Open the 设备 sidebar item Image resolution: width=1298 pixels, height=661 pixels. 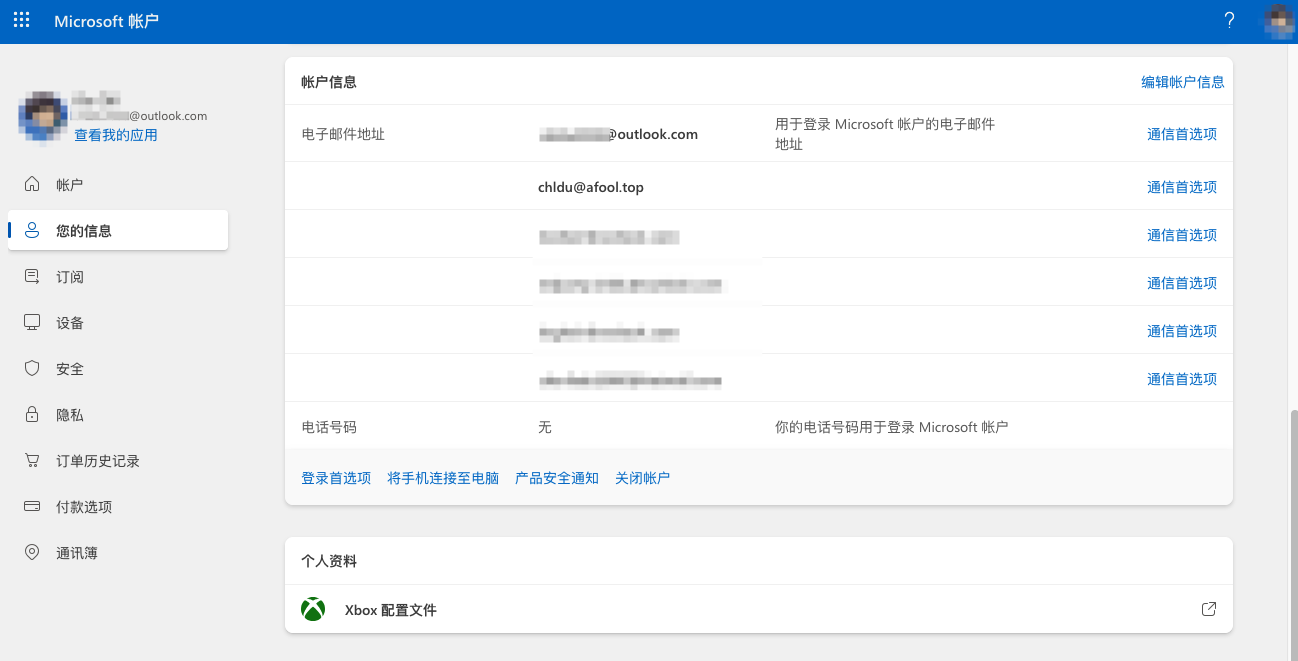(118, 323)
